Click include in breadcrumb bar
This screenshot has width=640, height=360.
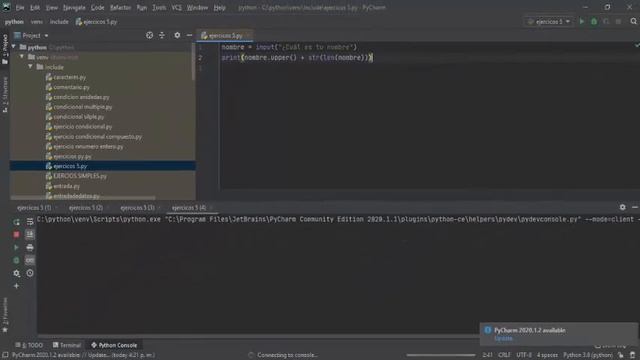tap(59, 22)
